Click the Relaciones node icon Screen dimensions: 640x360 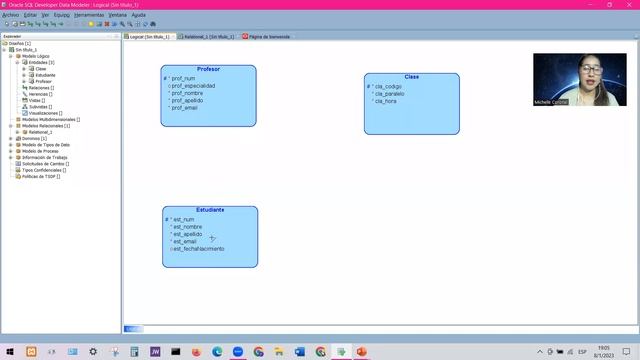pyautogui.click(x=25, y=88)
